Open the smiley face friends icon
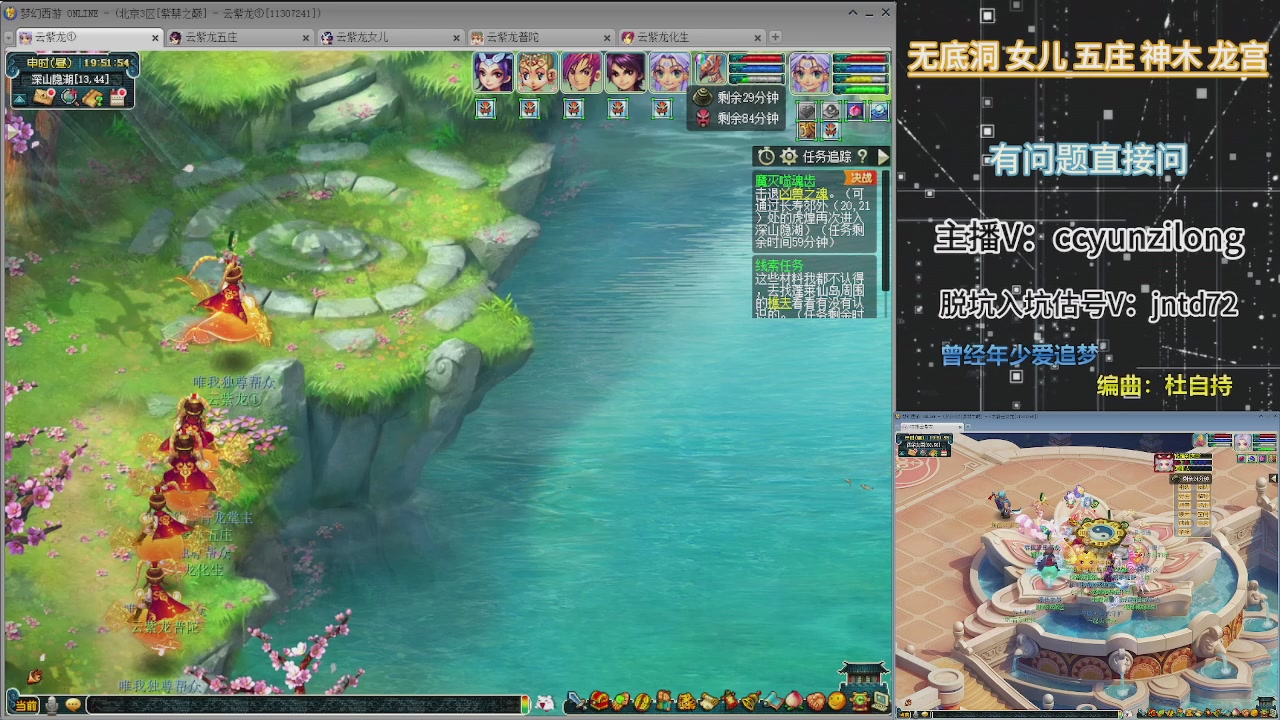The height and width of the screenshot is (720, 1280). pos(836,700)
